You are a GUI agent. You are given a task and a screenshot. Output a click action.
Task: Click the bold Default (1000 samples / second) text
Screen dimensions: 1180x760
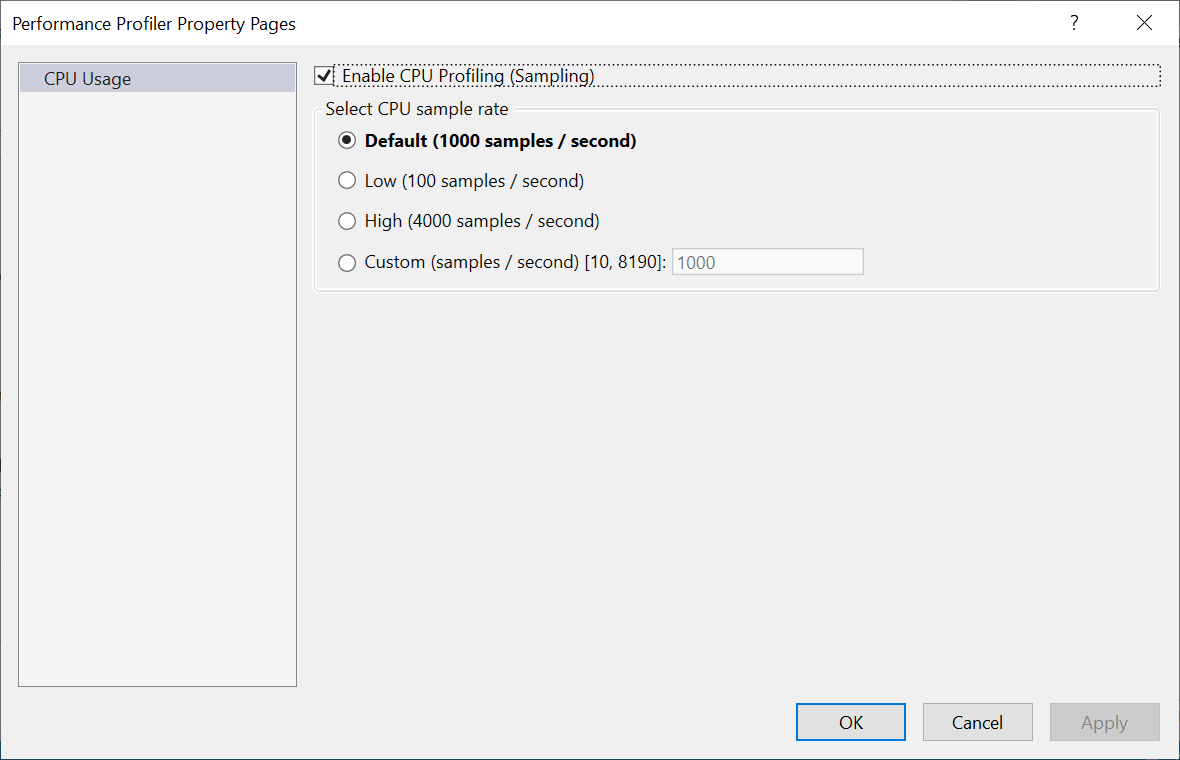[500, 141]
